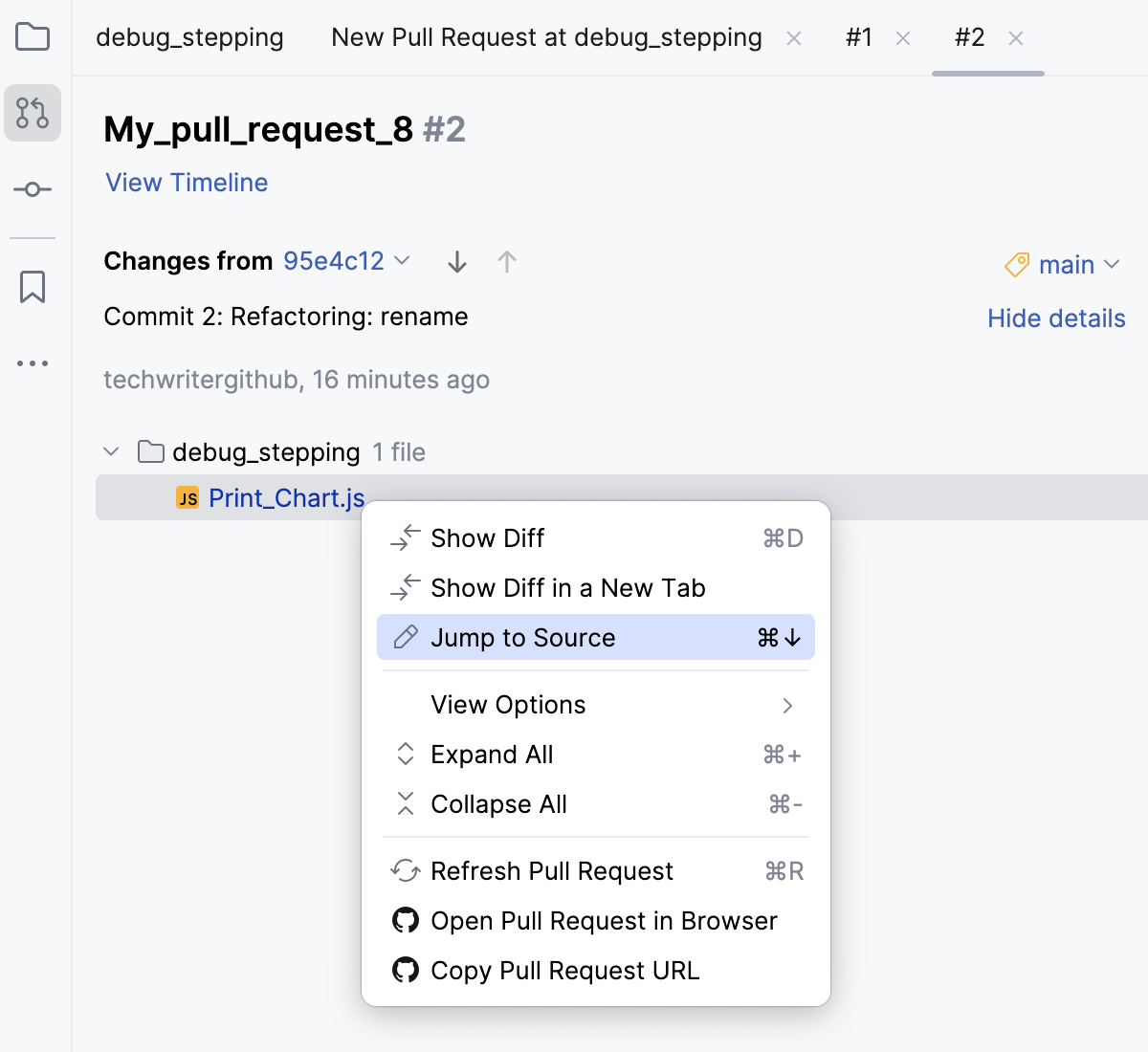Choose Refresh Pull Request menu entry

552,871
